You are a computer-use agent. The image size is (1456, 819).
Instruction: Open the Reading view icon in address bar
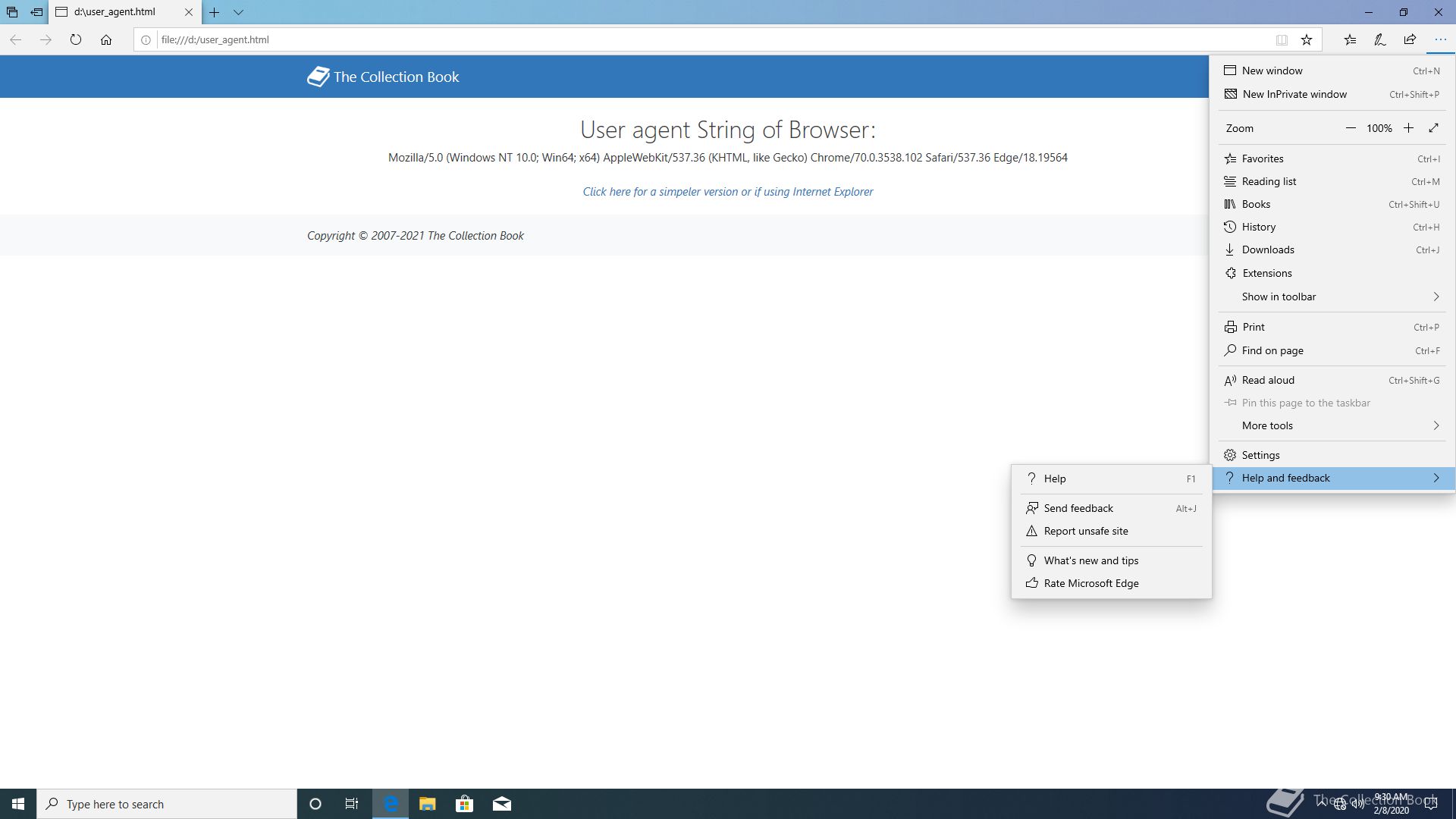(x=1282, y=39)
